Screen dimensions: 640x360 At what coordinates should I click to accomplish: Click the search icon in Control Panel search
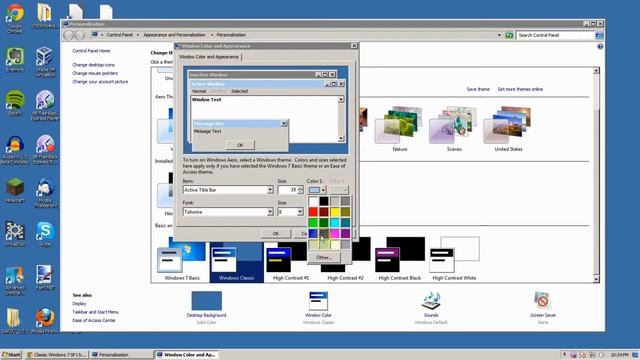tap(599, 36)
